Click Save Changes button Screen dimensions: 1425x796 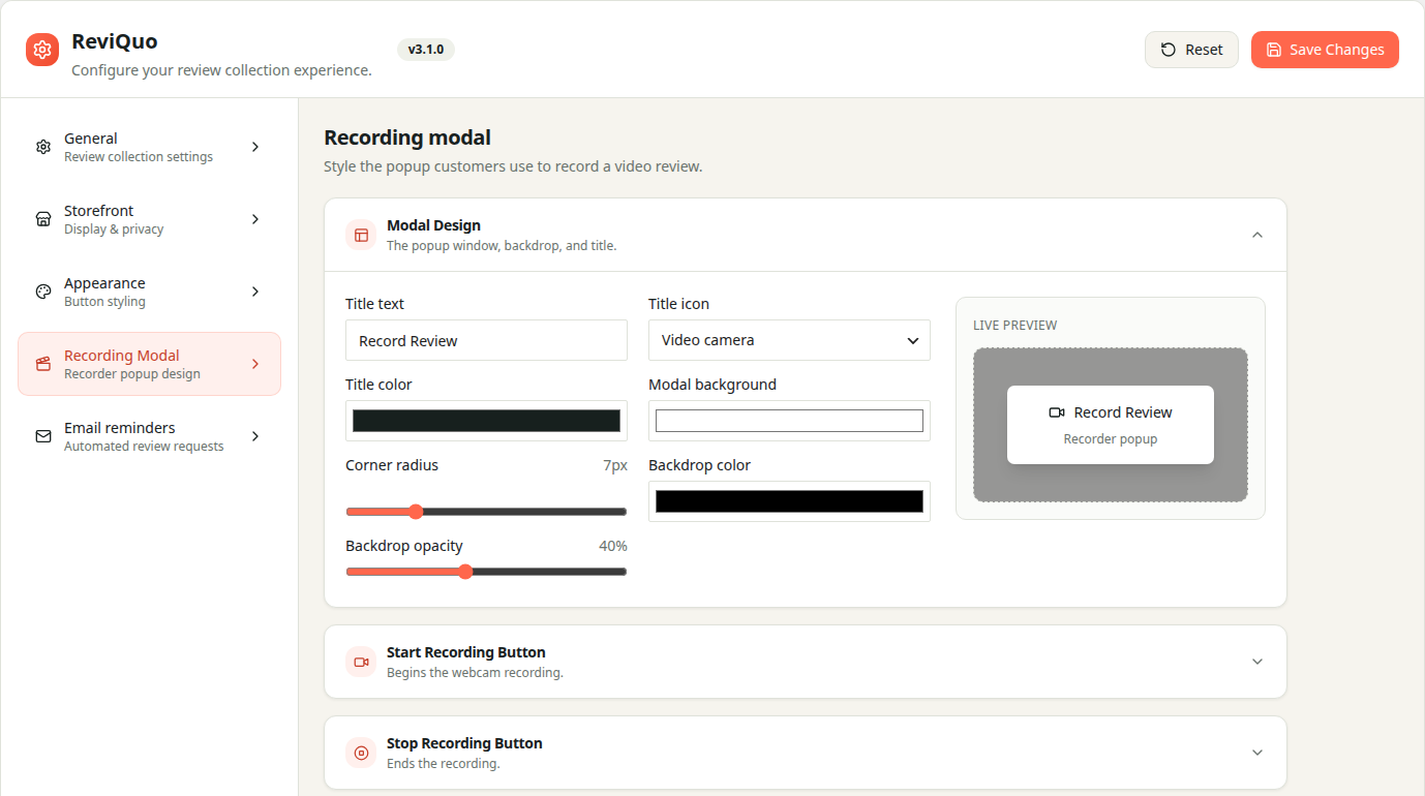[x=1324, y=50]
